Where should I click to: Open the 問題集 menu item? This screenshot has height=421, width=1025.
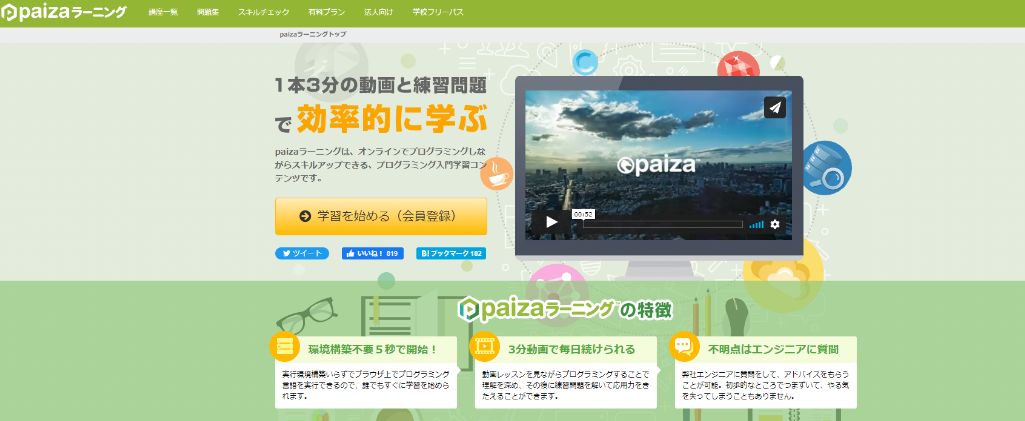point(207,12)
